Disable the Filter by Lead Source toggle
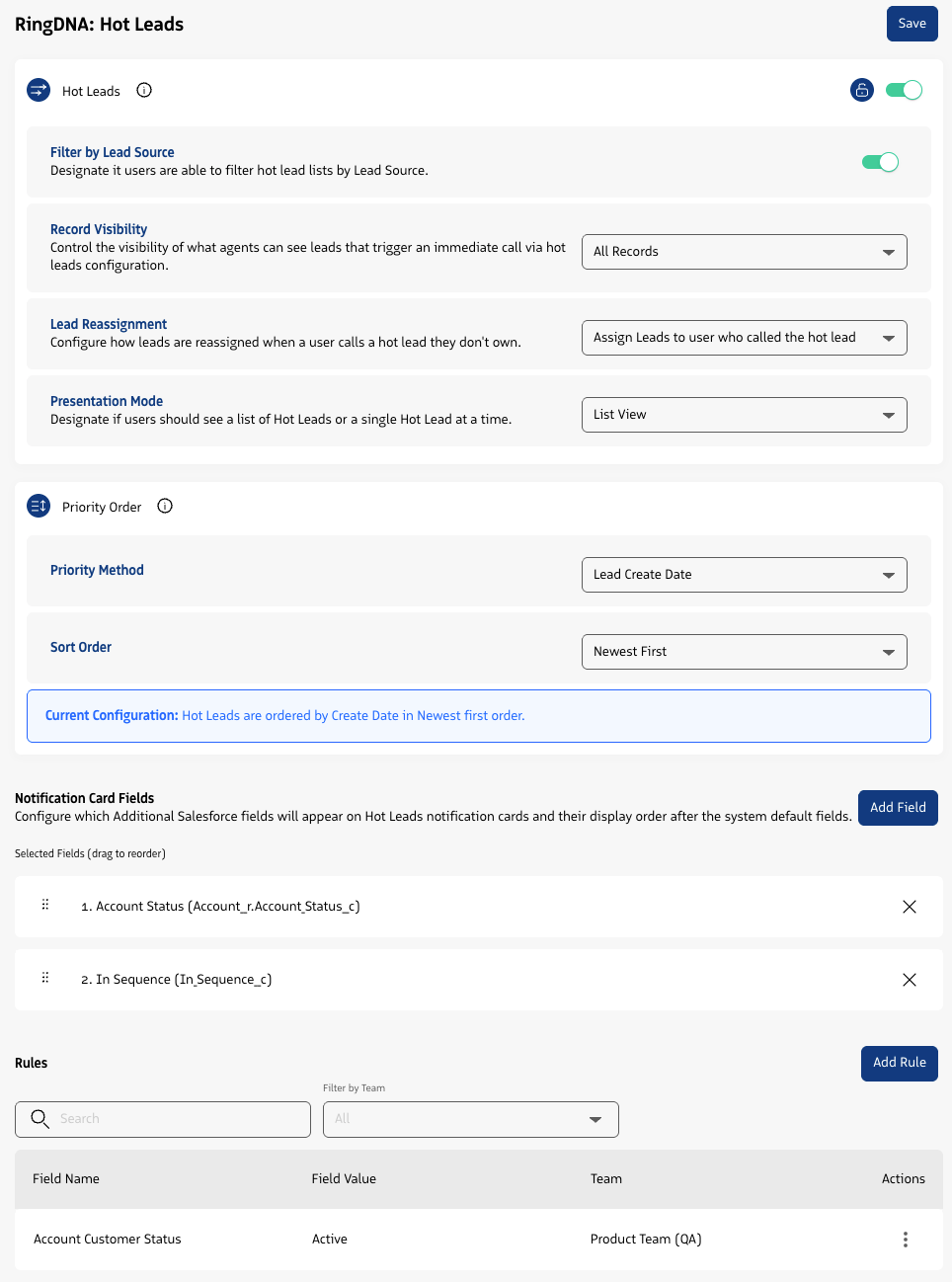This screenshot has width=952, height=1282. click(880, 162)
